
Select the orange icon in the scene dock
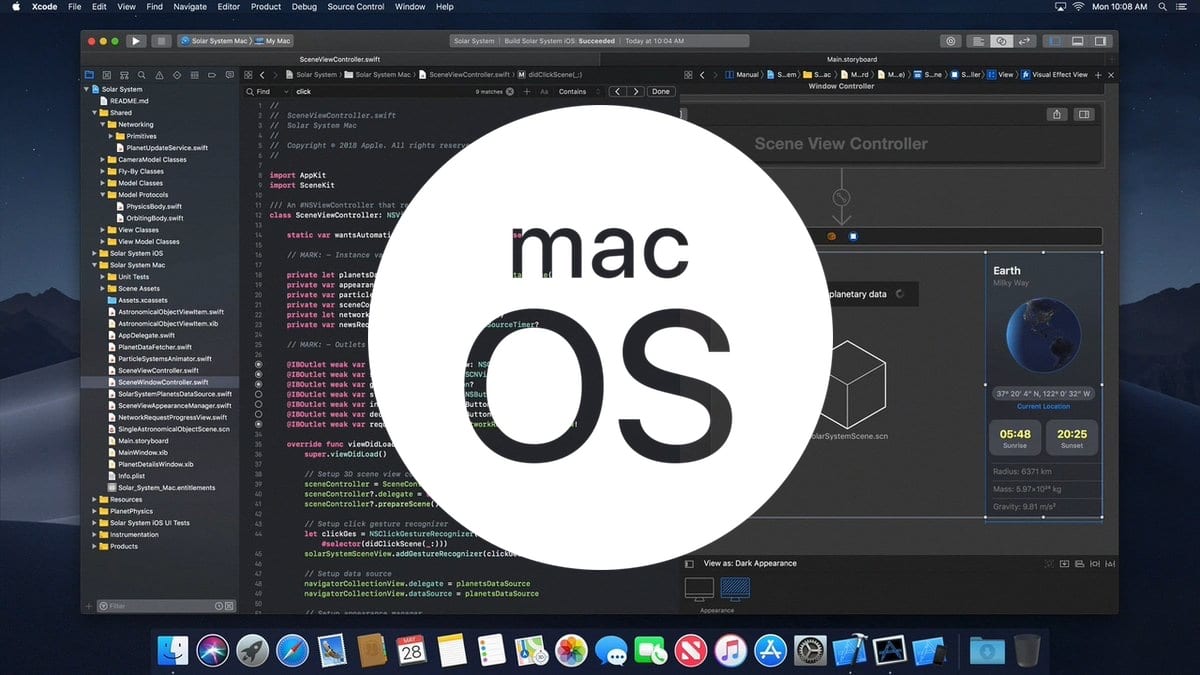(831, 237)
